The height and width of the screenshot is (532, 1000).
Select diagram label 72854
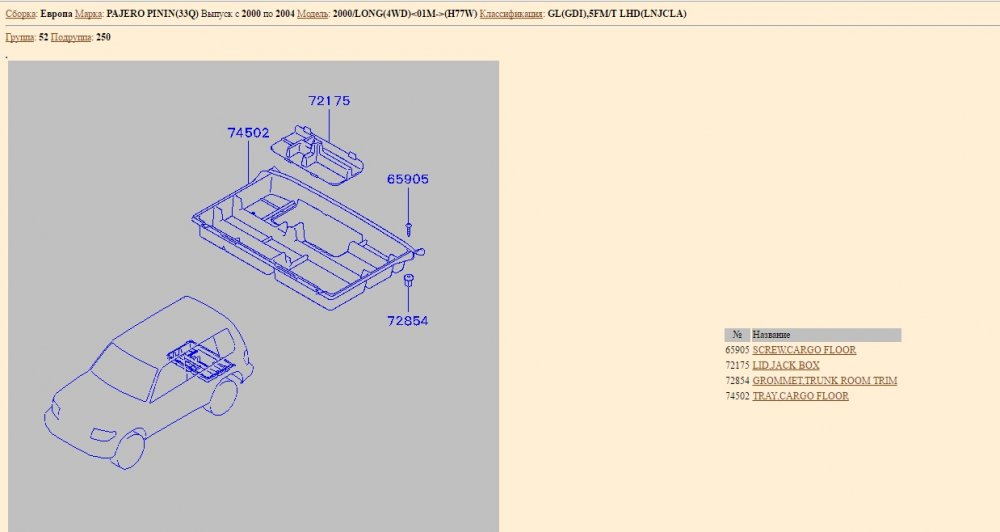point(408,321)
